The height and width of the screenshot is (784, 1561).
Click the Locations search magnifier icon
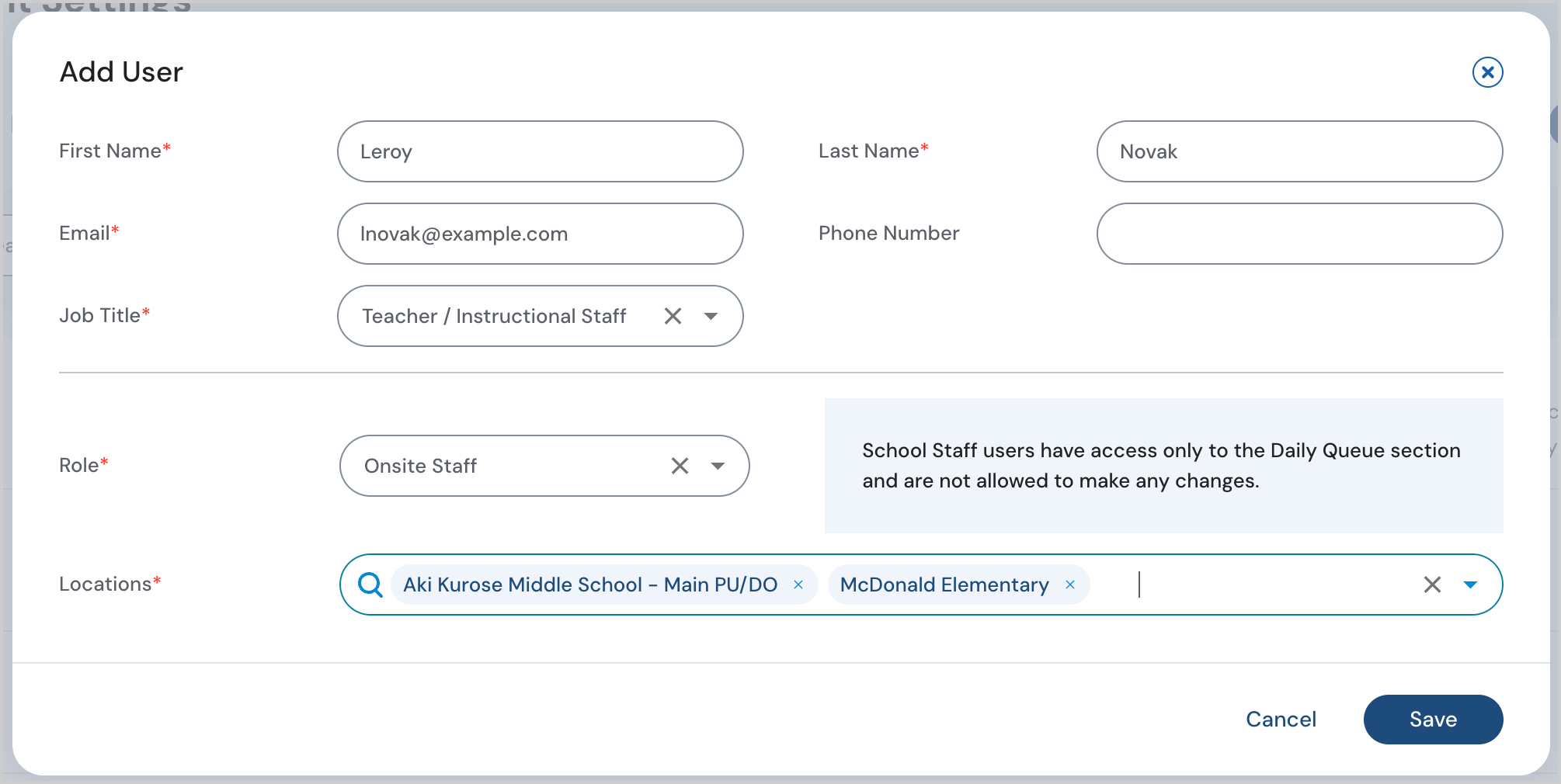coord(370,585)
